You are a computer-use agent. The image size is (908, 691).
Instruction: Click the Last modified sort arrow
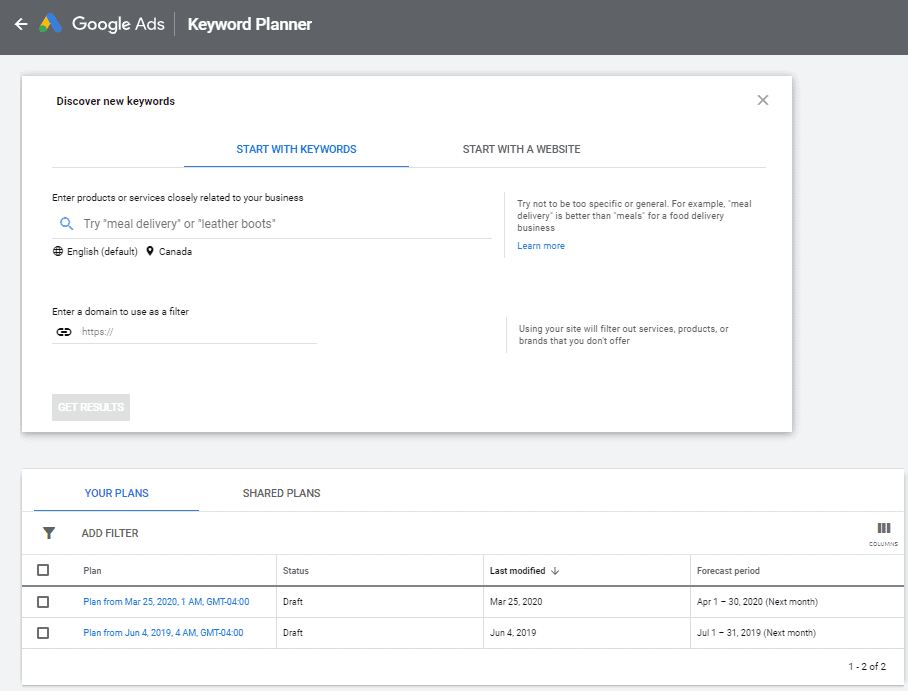[x=555, y=571]
